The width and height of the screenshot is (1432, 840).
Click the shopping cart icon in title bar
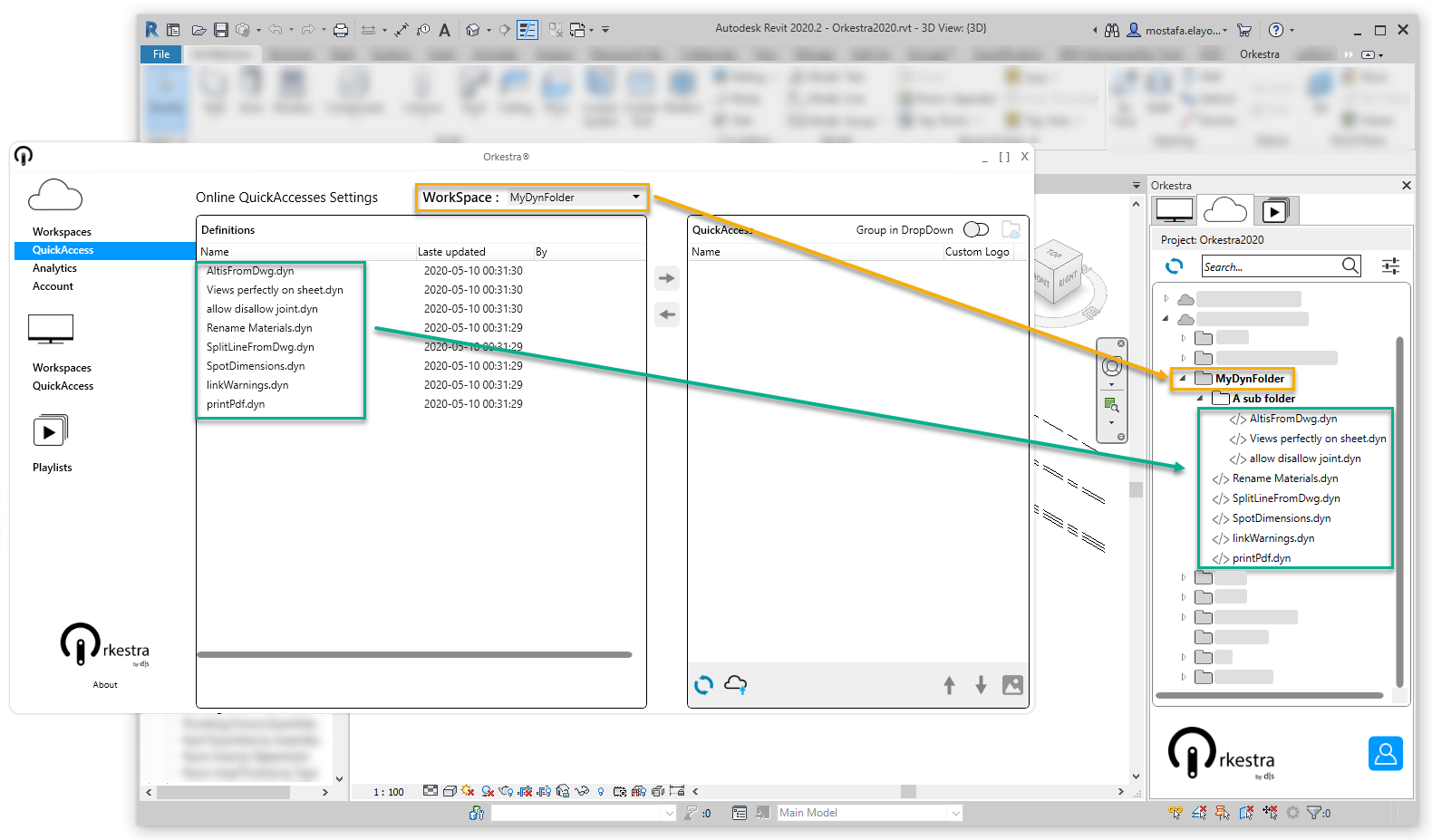coord(1244,30)
